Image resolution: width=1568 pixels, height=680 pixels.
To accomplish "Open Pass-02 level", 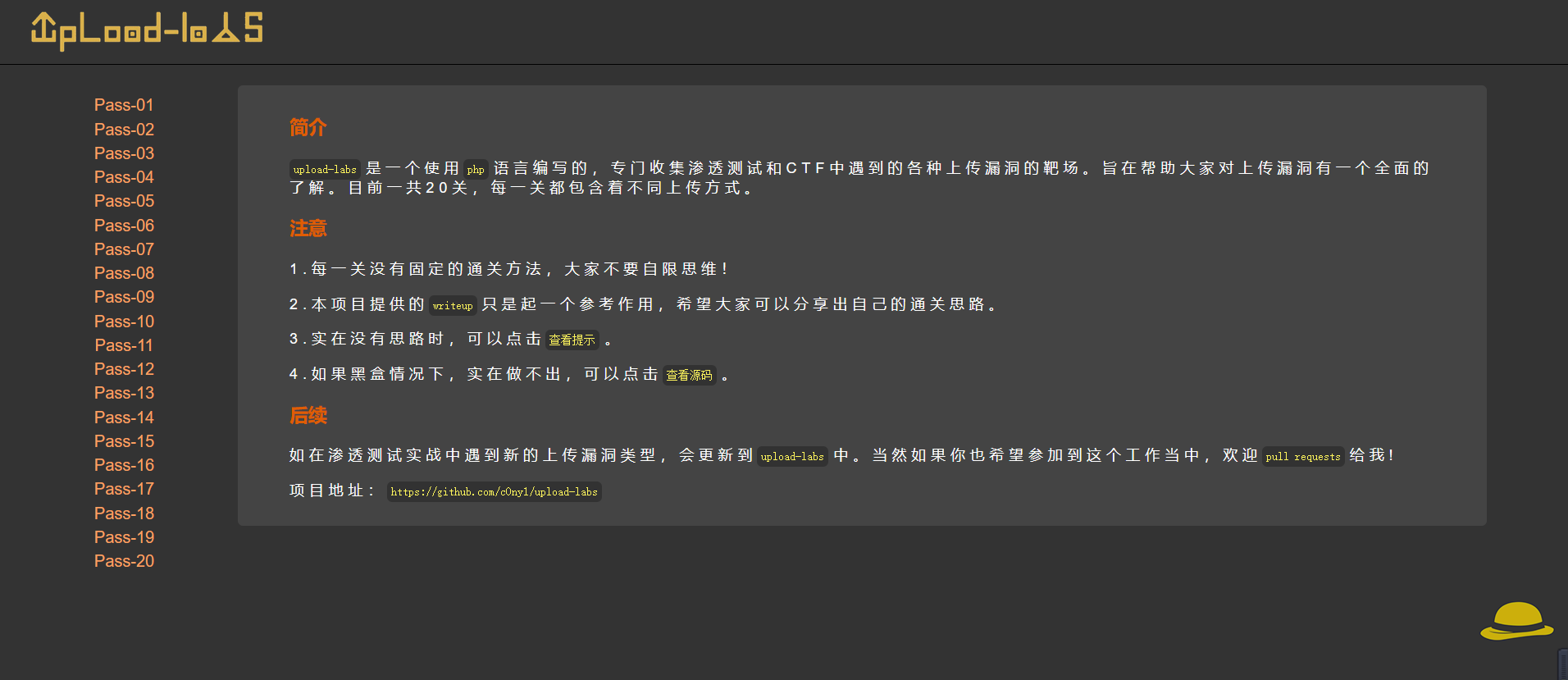I will tap(124, 130).
